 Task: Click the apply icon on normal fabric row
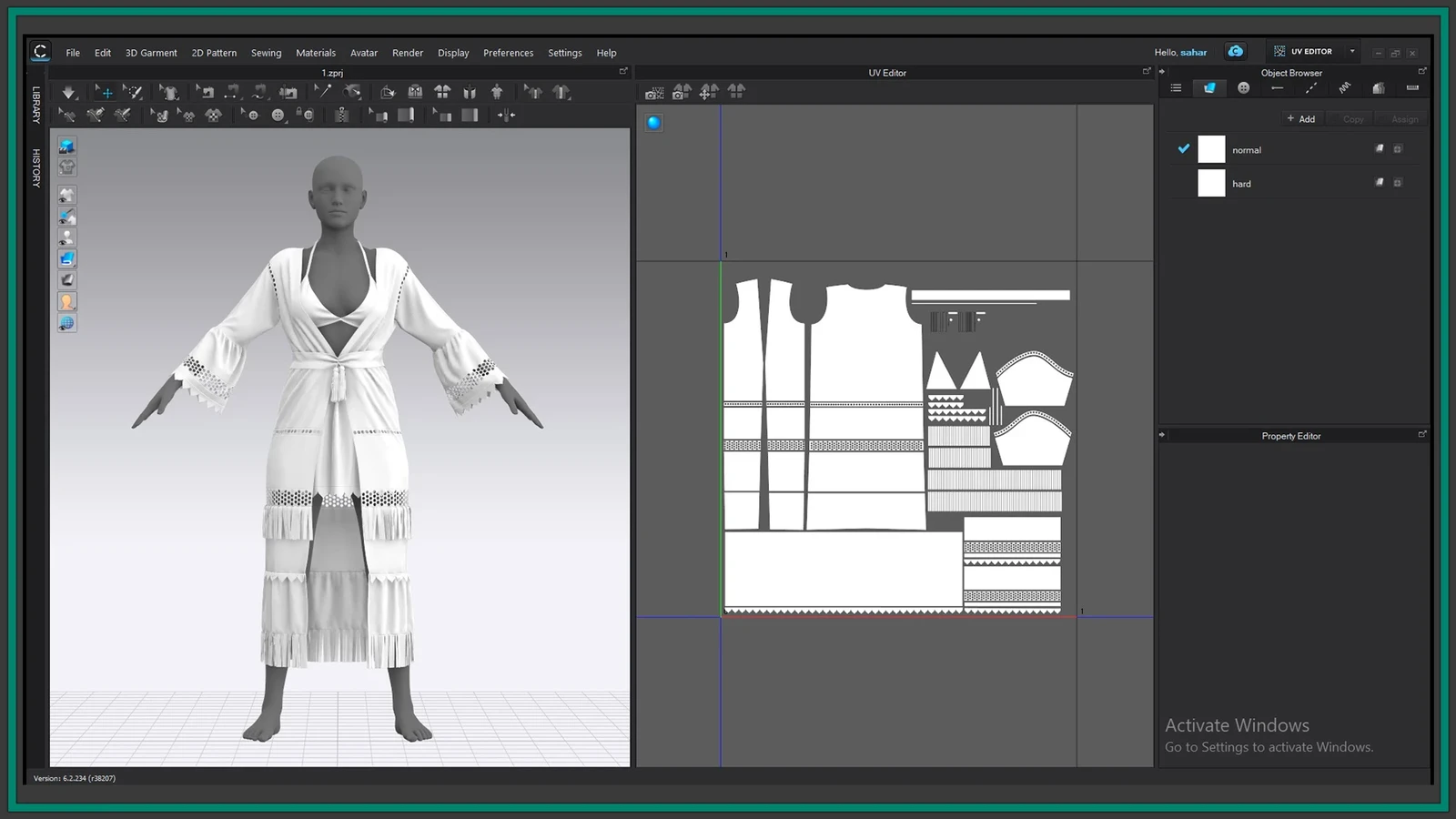[x=1380, y=148]
